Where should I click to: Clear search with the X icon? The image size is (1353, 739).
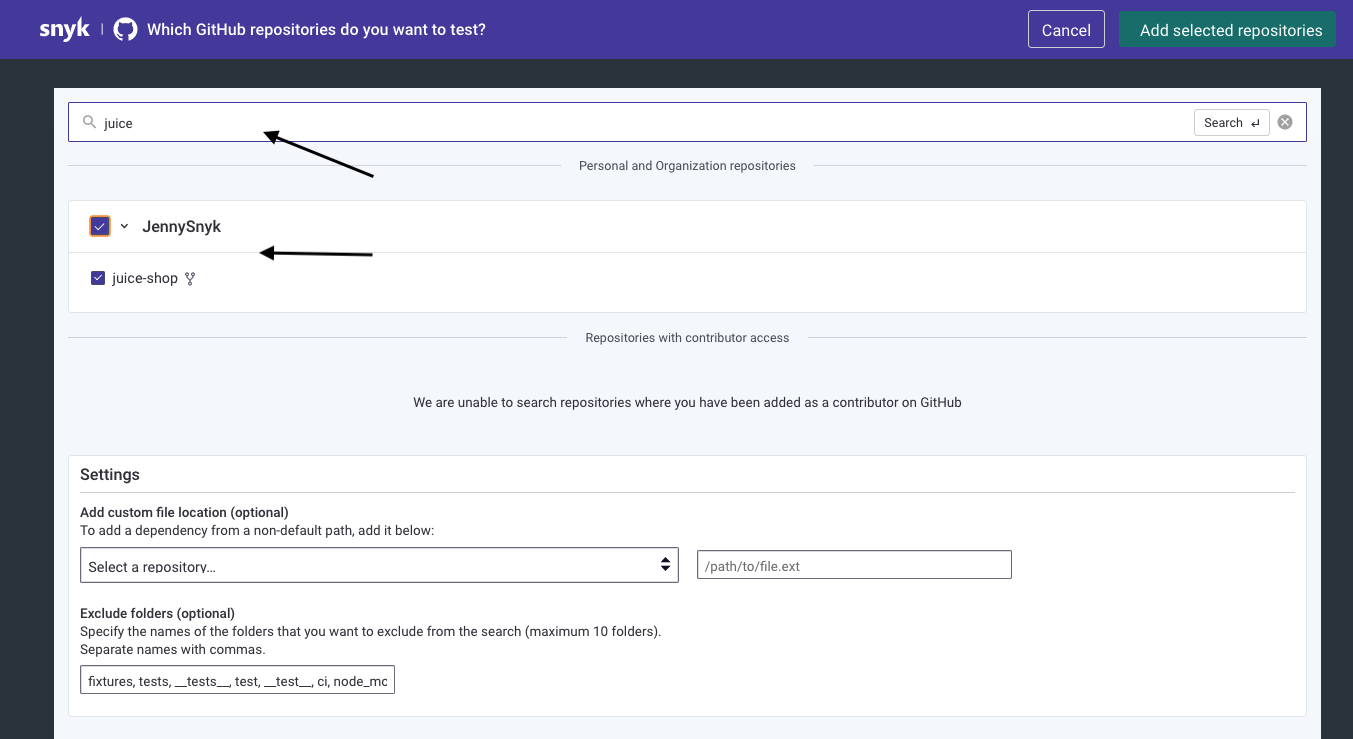[x=1285, y=122]
